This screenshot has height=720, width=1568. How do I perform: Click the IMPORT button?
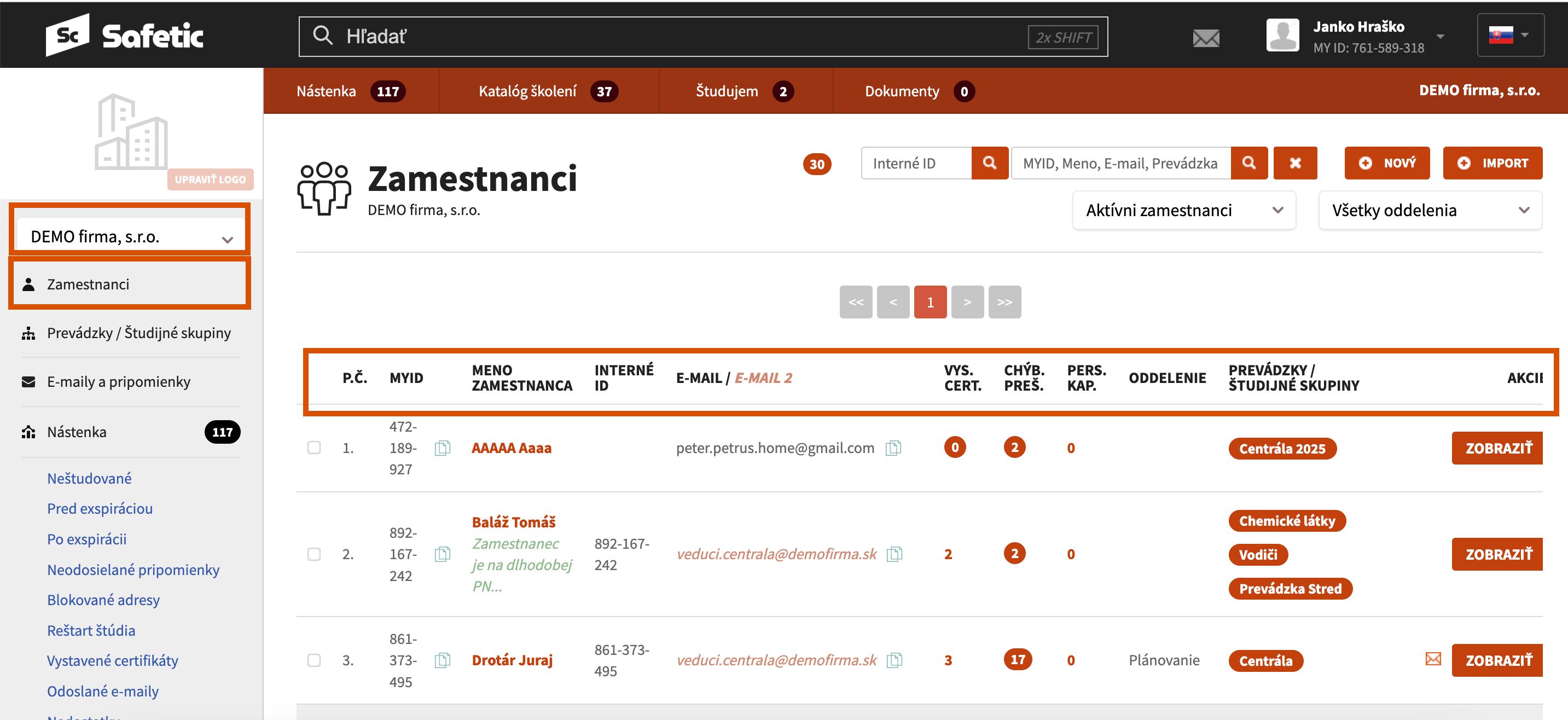[1492, 163]
